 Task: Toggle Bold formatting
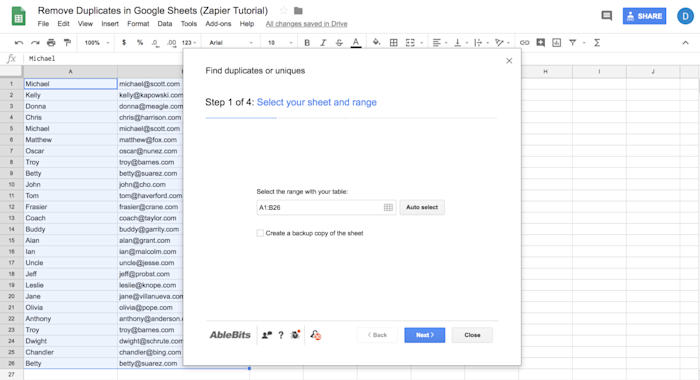tap(307, 43)
